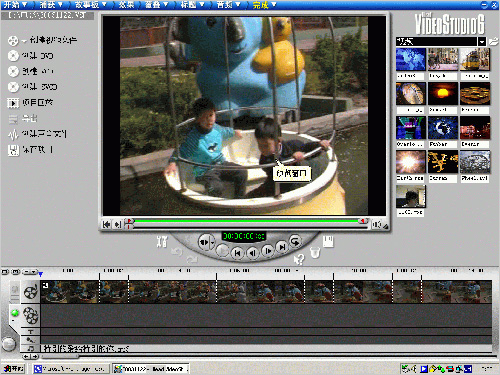
Task: Click the trash bin delete icon
Action: (x=315, y=252)
